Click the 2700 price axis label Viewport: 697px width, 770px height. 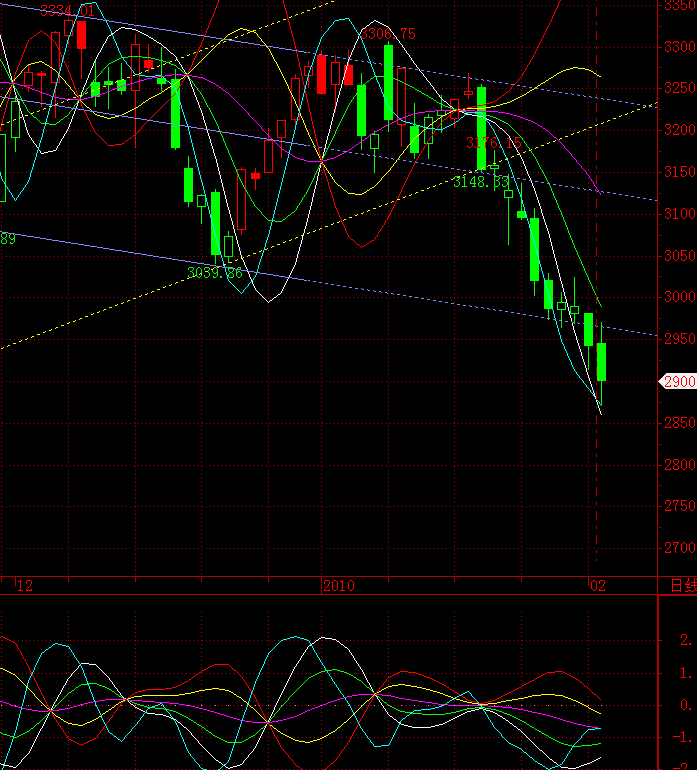click(x=680, y=547)
